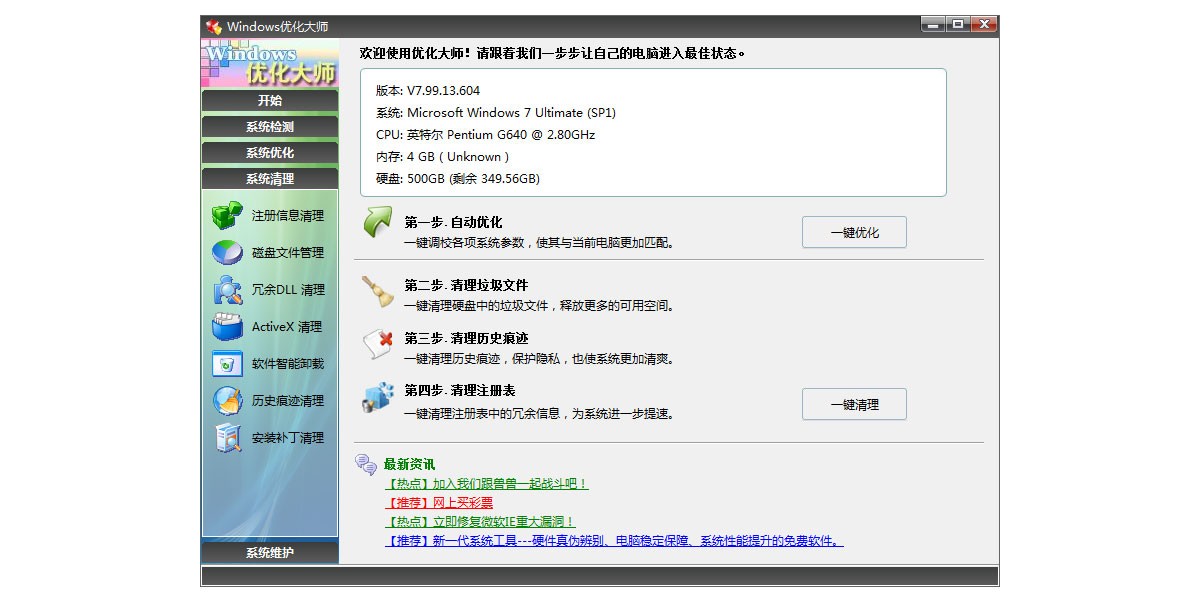This screenshot has height=600, width=1200.
Task: Click the 历史痕迹清理 clock icon
Action: point(227,400)
